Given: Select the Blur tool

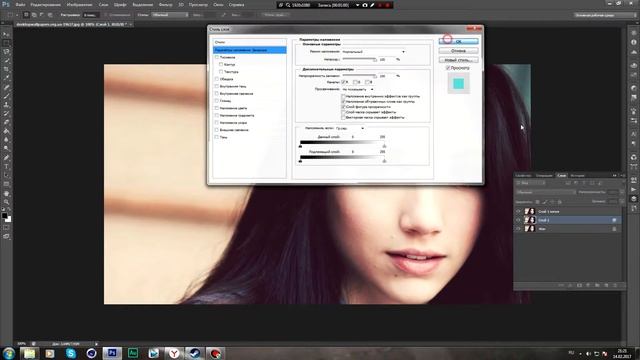Looking at the screenshot, I should [x=6, y=140].
